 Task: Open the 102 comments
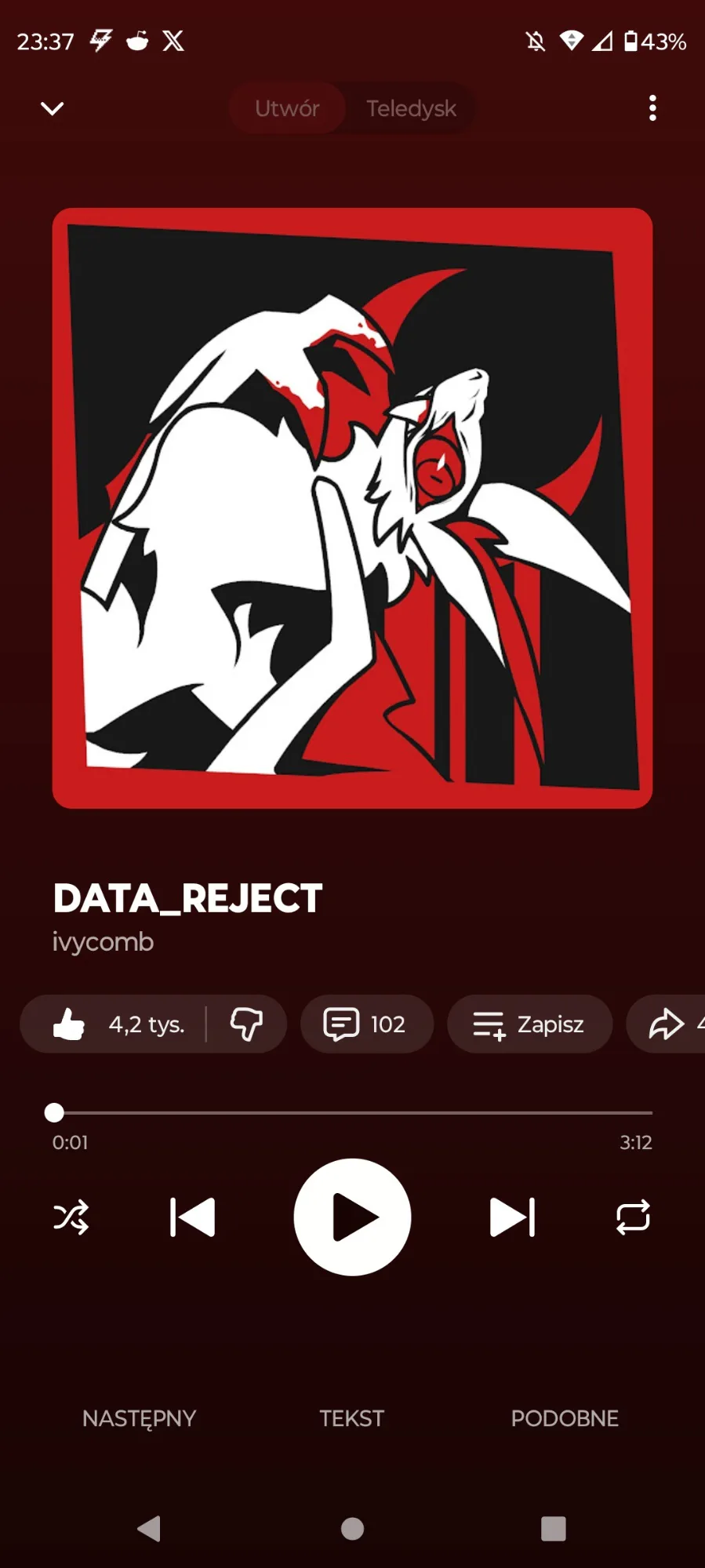[366, 1024]
